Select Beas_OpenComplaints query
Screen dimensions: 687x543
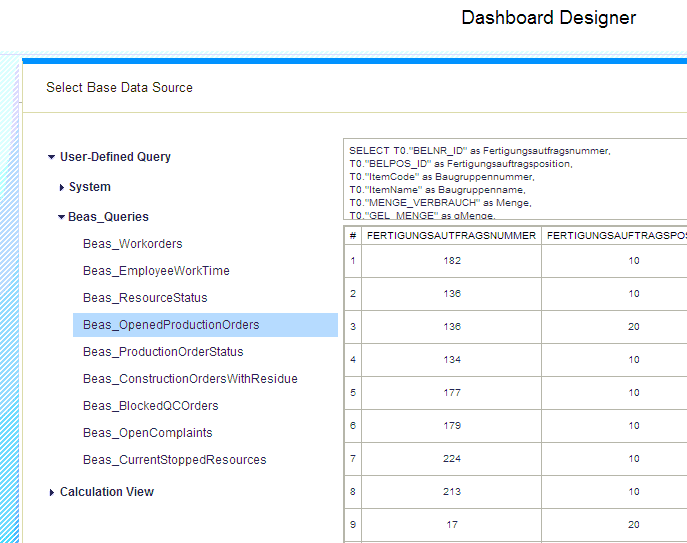147,433
